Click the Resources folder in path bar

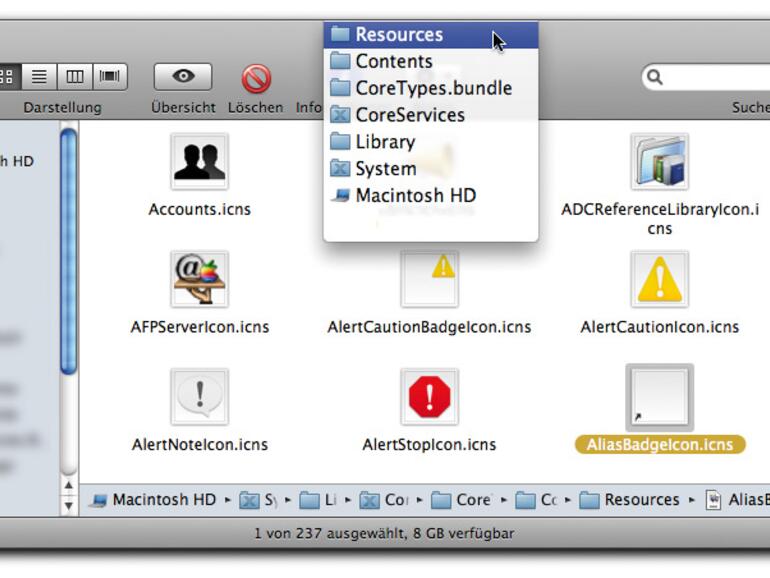pos(630,500)
